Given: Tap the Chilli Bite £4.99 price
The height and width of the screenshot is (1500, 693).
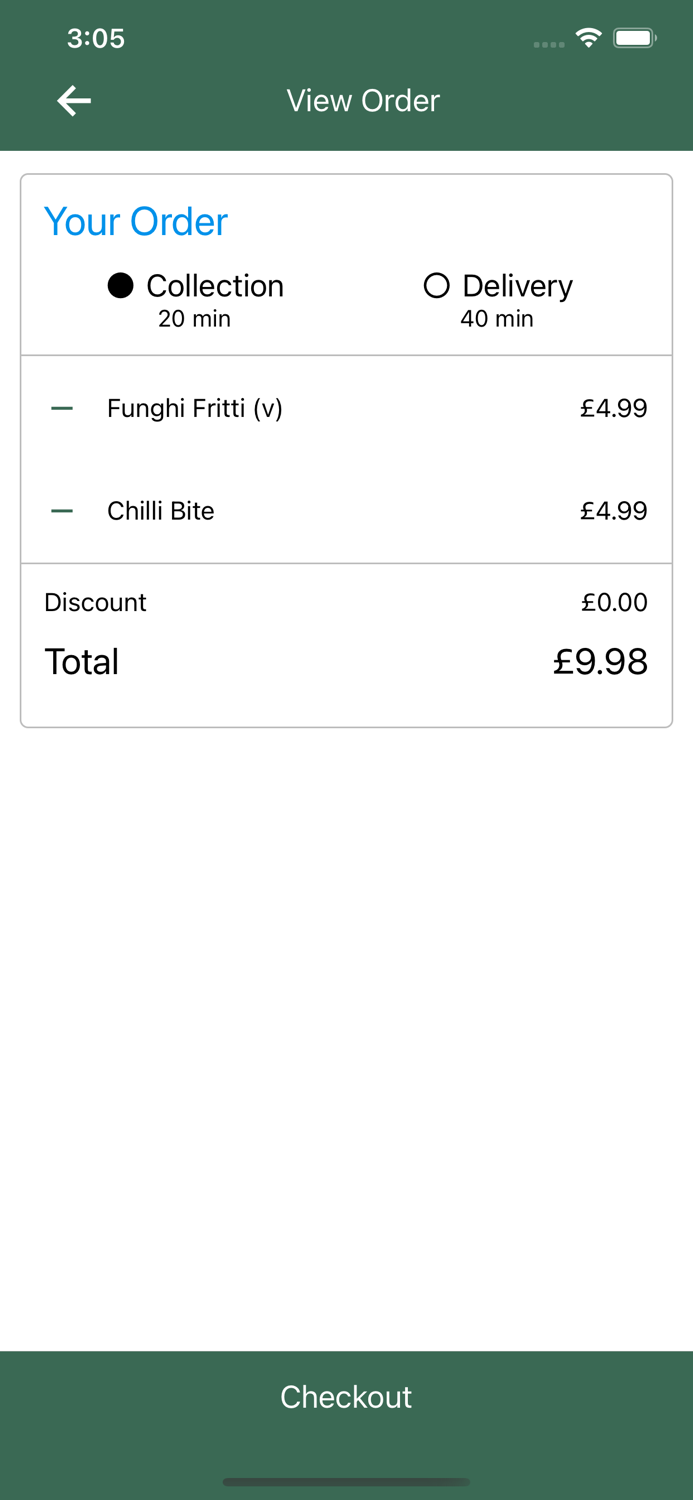Looking at the screenshot, I should (614, 511).
